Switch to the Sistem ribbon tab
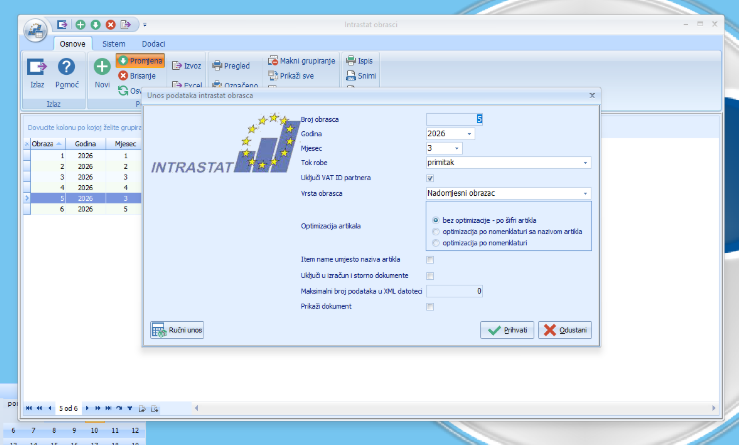 point(114,44)
